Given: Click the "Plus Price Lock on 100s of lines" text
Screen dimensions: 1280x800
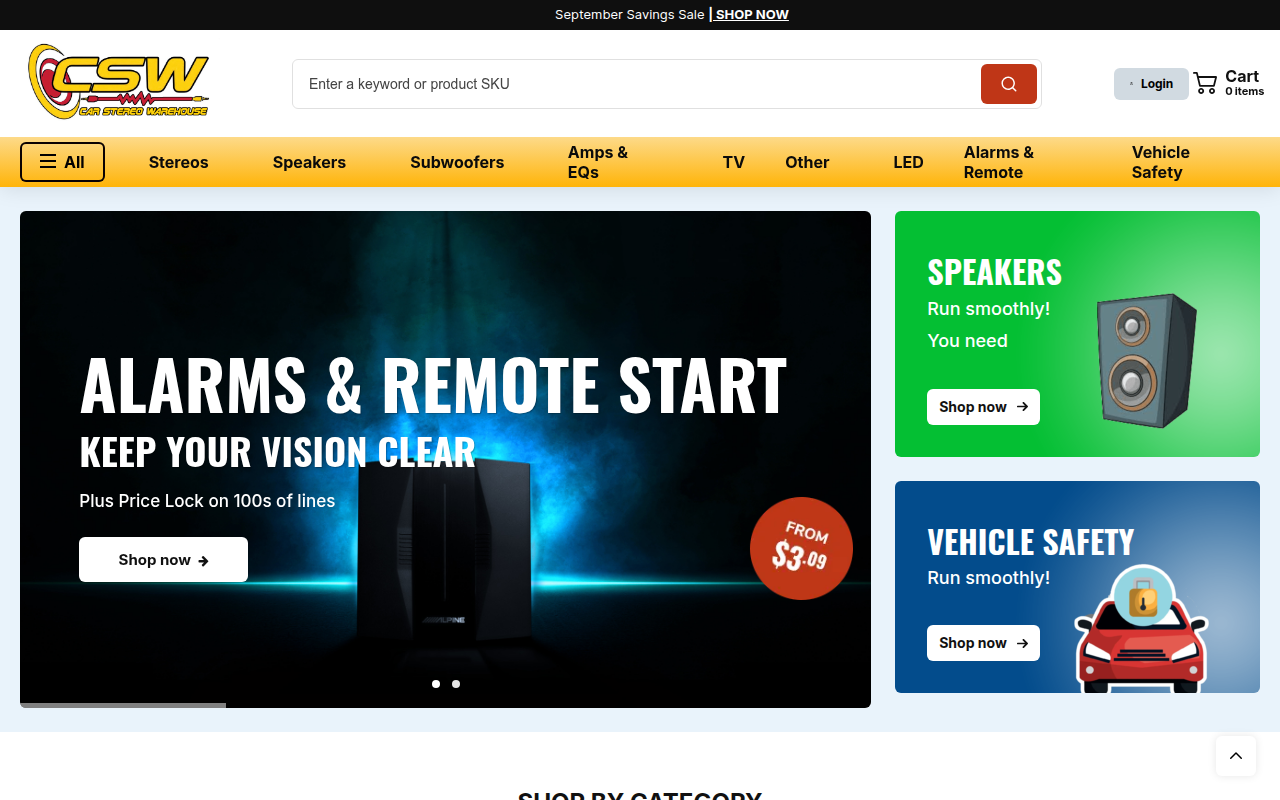Looking at the screenshot, I should [207, 501].
